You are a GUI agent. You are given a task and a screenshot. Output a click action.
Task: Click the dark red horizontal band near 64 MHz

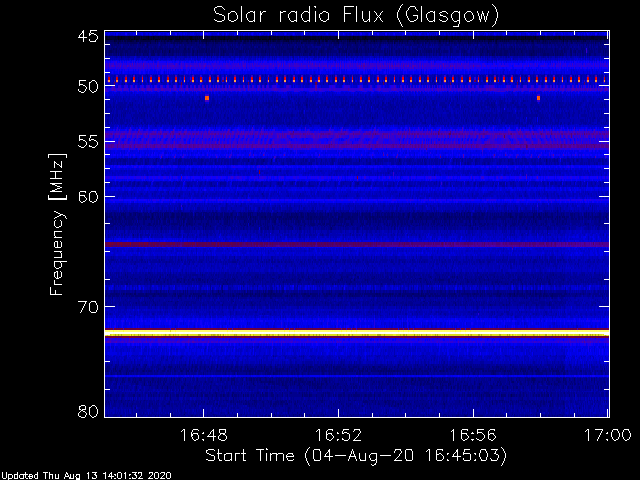coord(357,244)
